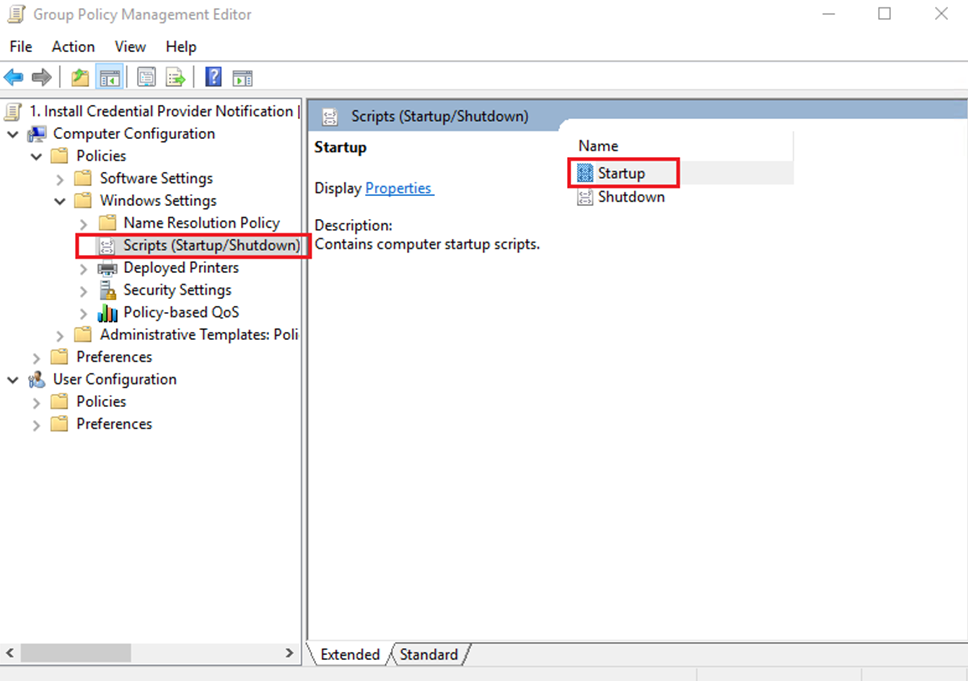968x681 pixels.
Task: Click the Windows Settings folder icon
Action: (83, 201)
